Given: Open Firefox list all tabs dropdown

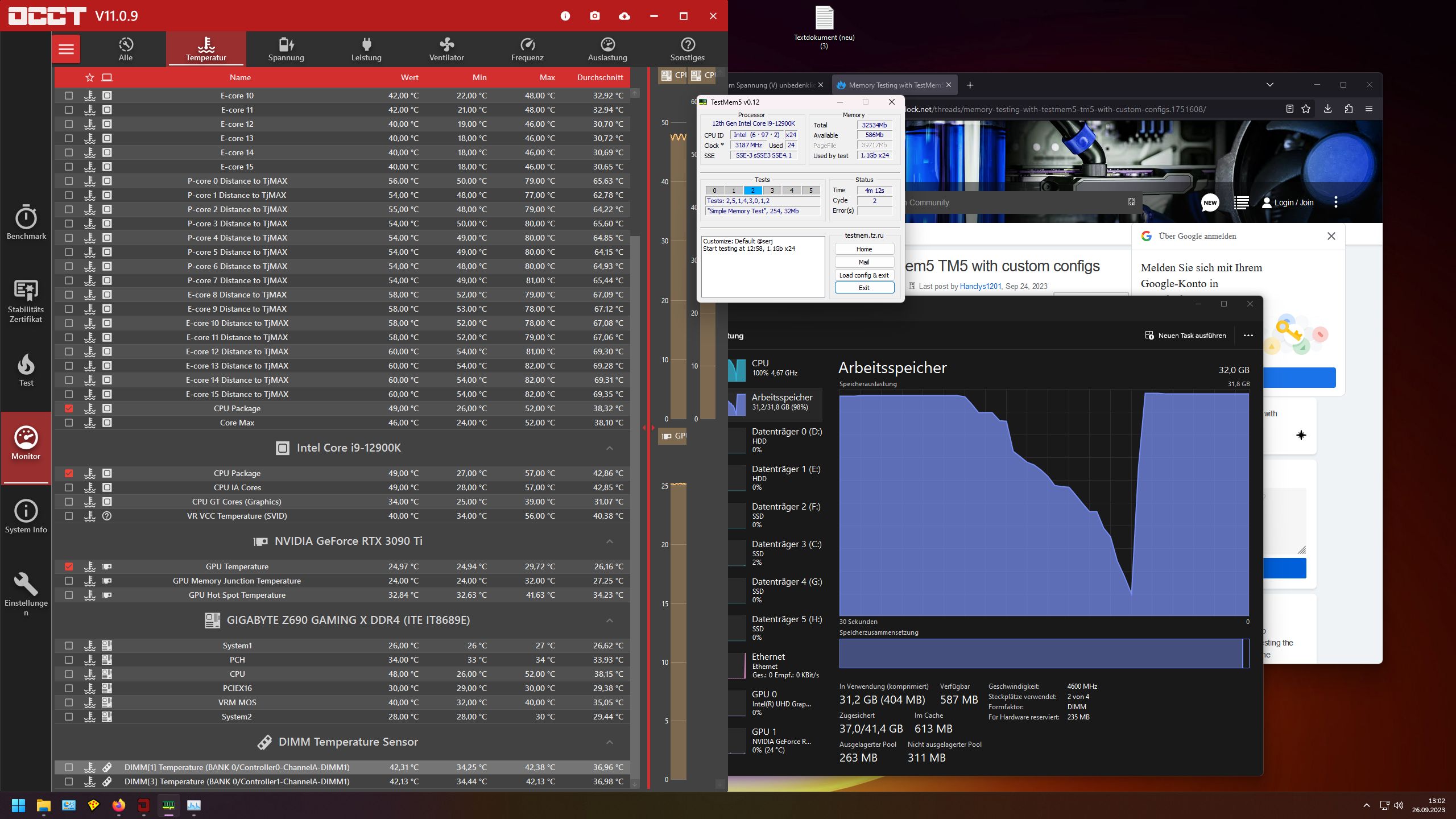Looking at the screenshot, I should [x=1270, y=85].
